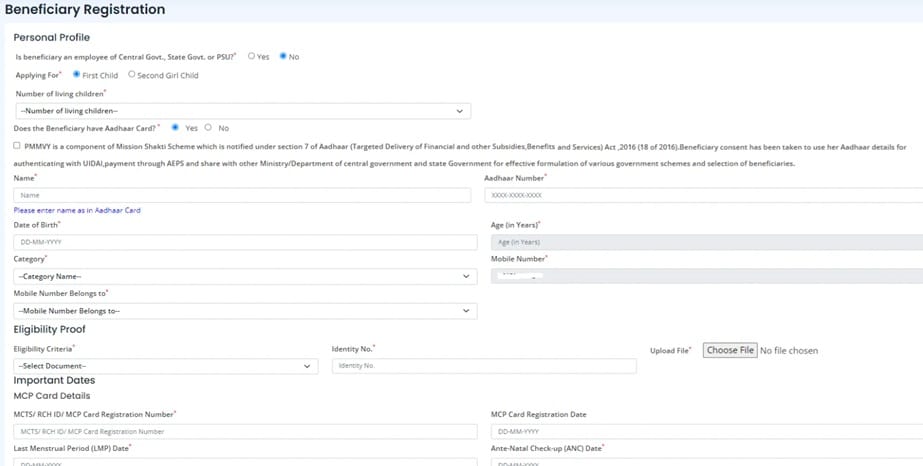Click the Date of Birth field
The width and height of the screenshot is (923, 466).
click(x=245, y=242)
